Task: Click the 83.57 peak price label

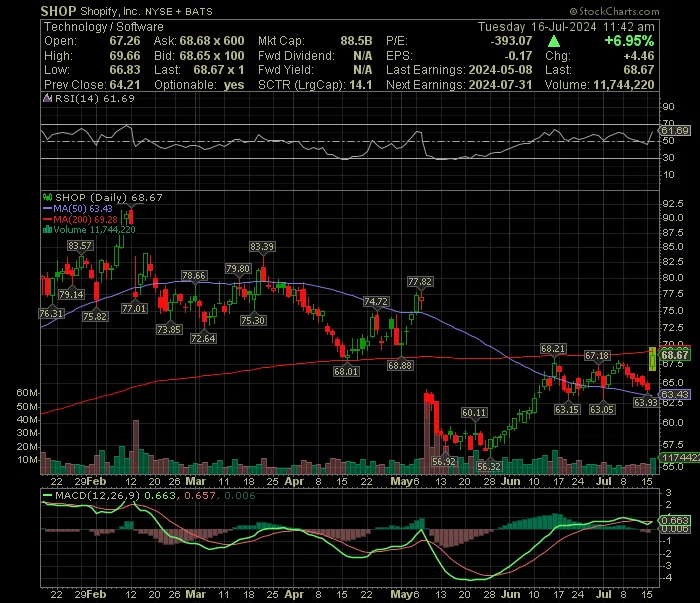Action: pos(80,245)
